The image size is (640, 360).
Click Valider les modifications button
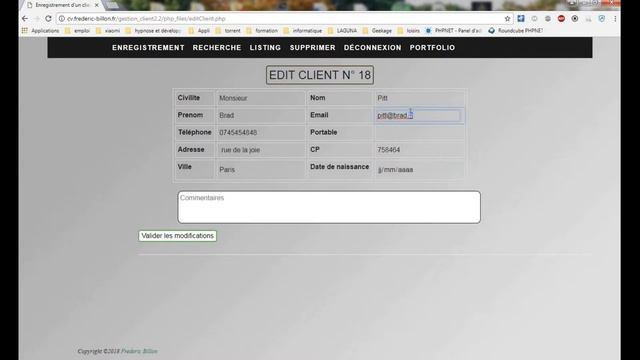coord(178,236)
